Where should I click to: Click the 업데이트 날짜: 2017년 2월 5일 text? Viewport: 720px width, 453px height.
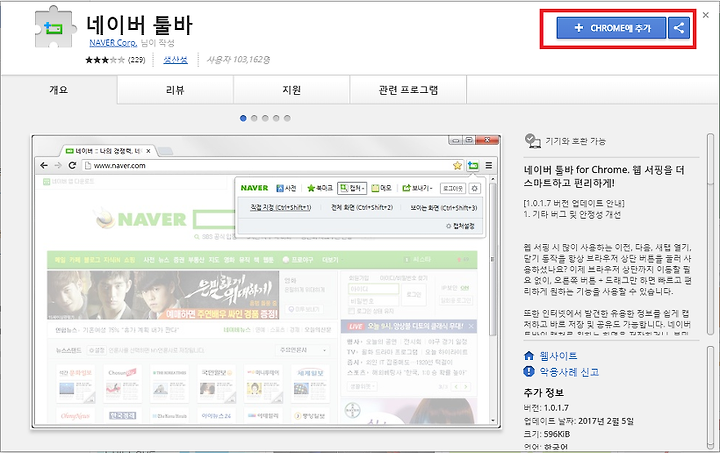[x=579, y=421]
